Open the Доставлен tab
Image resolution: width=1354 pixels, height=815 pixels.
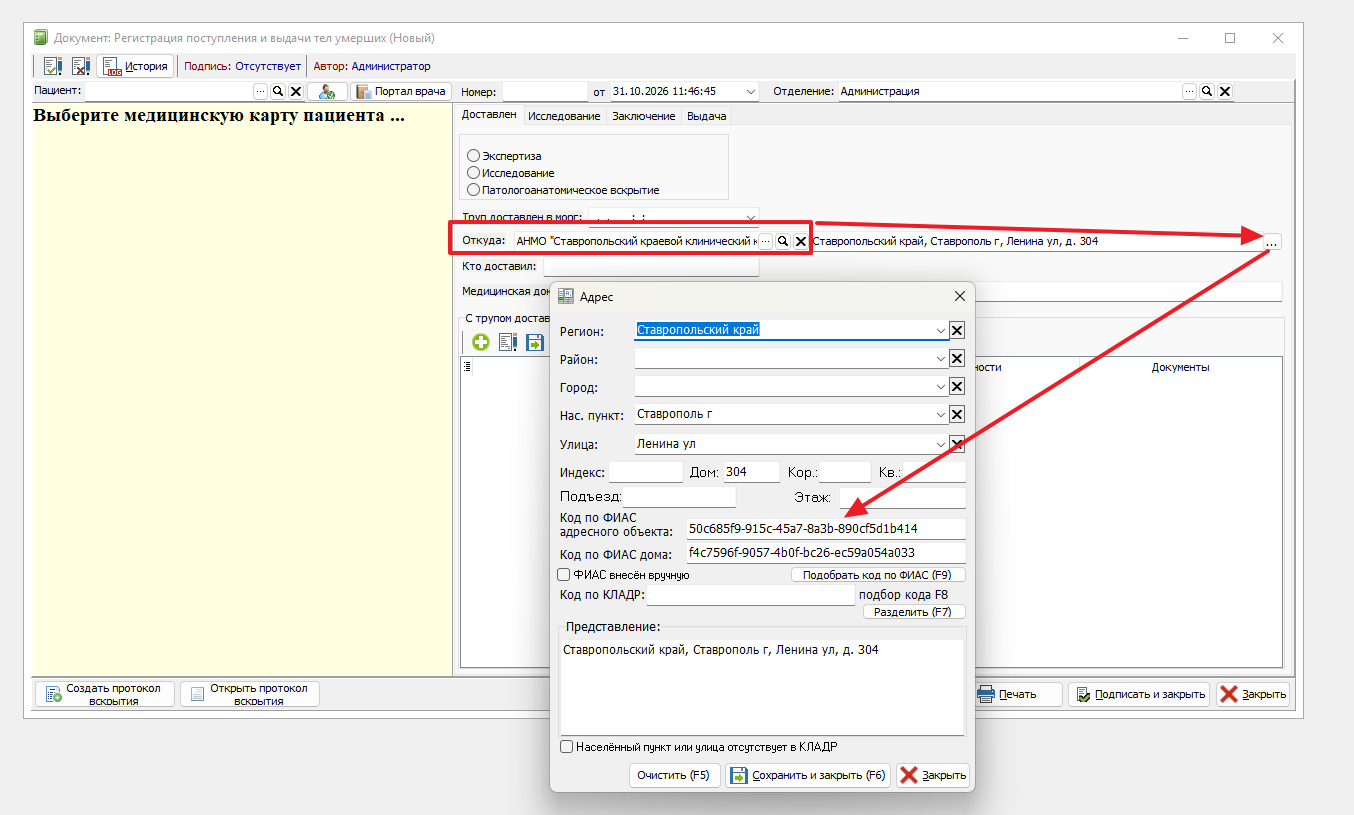489,115
